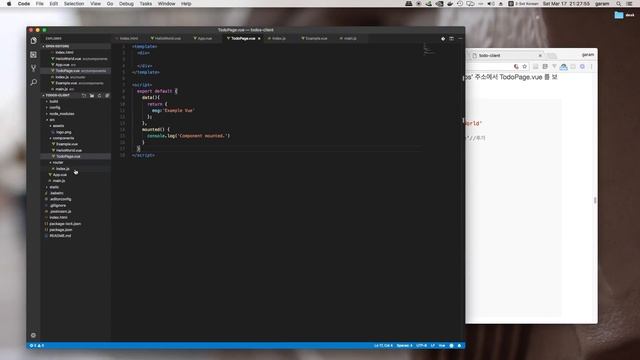Expand the node_modules folder
Screen dimensions: 640x360
pyautogui.click(x=61, y=113)
